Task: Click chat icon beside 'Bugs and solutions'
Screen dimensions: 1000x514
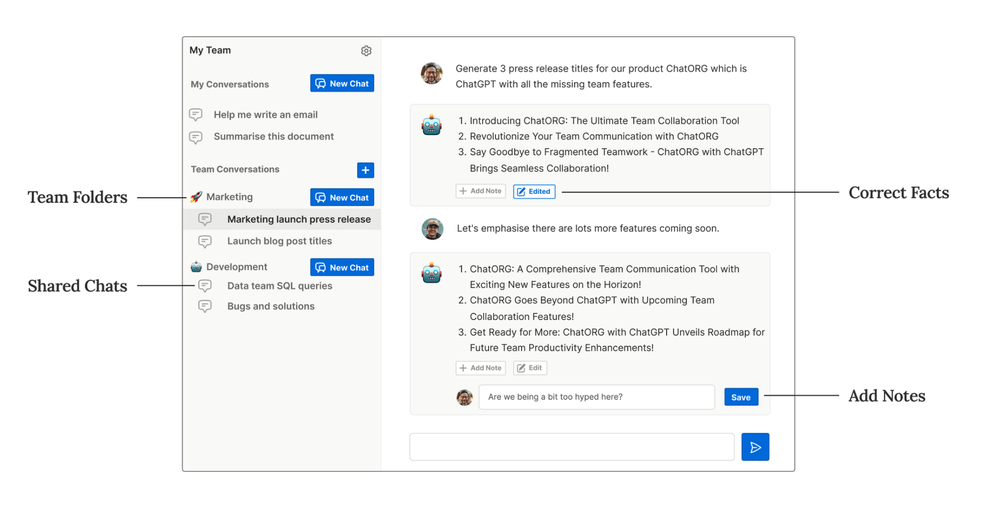Action: pyautogui.click(x=205, y=307)
